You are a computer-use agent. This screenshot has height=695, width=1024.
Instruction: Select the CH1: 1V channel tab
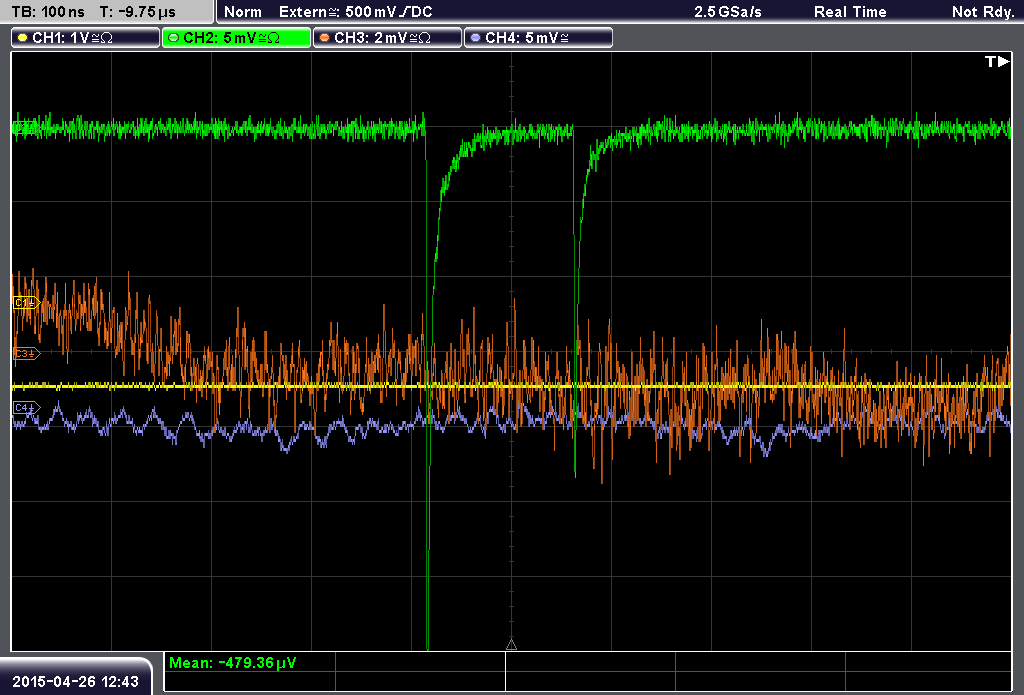click(x=86, y=38)
